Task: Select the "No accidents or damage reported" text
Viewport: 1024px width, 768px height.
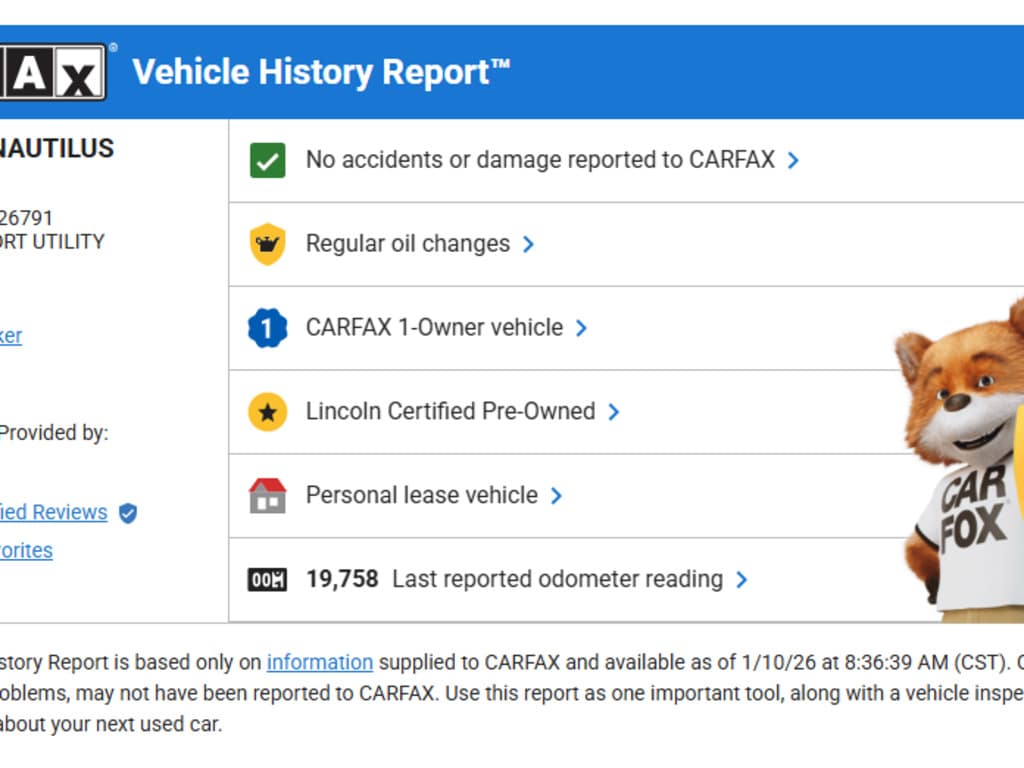Action: (540, 160)
